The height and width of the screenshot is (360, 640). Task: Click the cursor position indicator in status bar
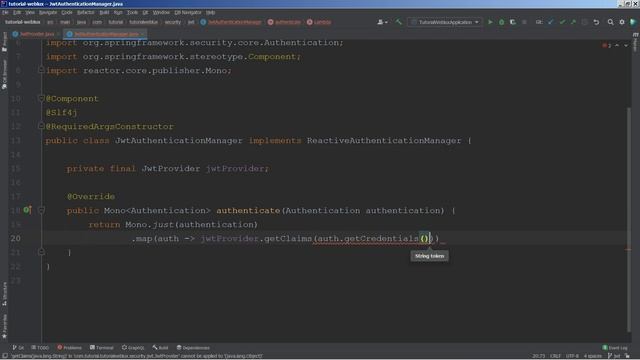[x=538, y=356]
